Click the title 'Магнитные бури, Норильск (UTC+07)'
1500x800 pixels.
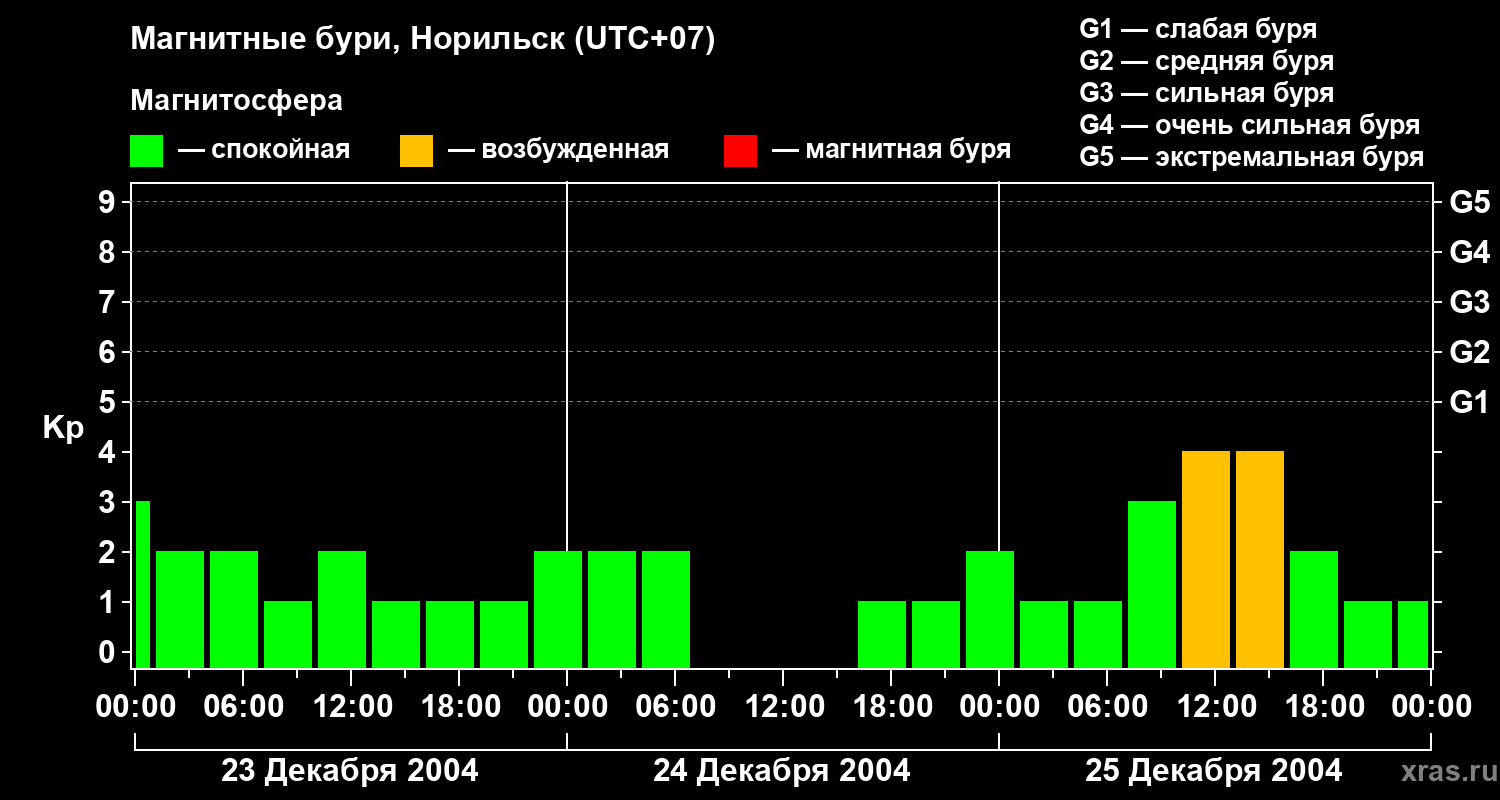423,41
